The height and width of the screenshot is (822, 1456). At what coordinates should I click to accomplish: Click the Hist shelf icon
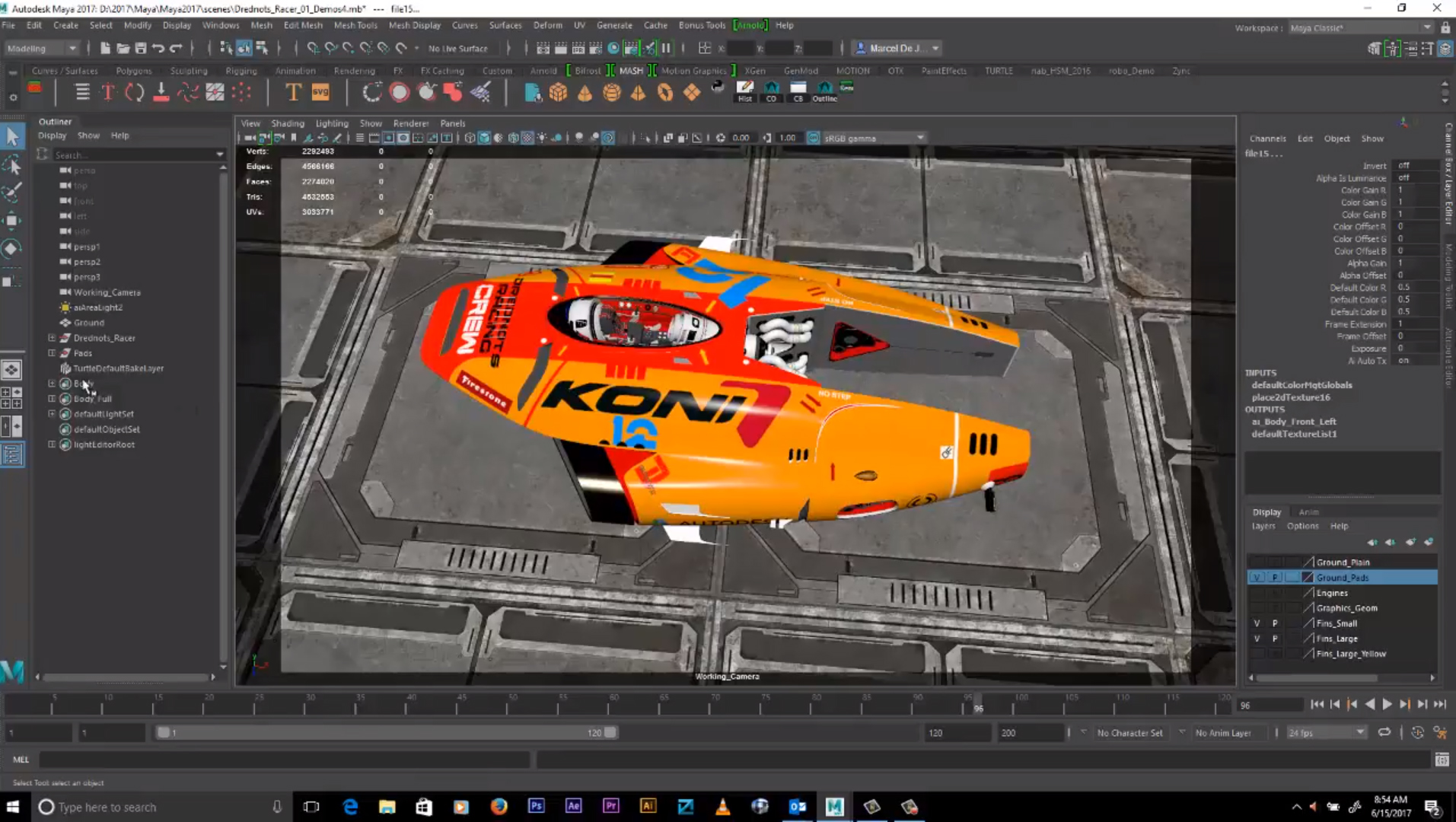745,91
